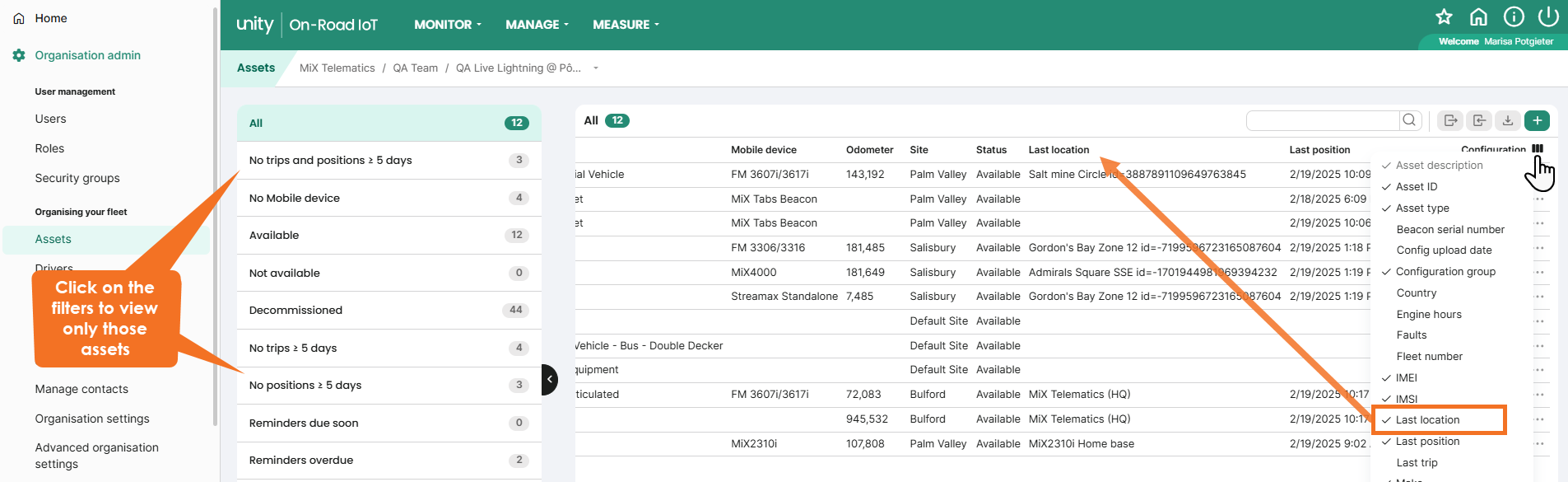
Task: Enable Last trip column option
Action: point(1417,463)
